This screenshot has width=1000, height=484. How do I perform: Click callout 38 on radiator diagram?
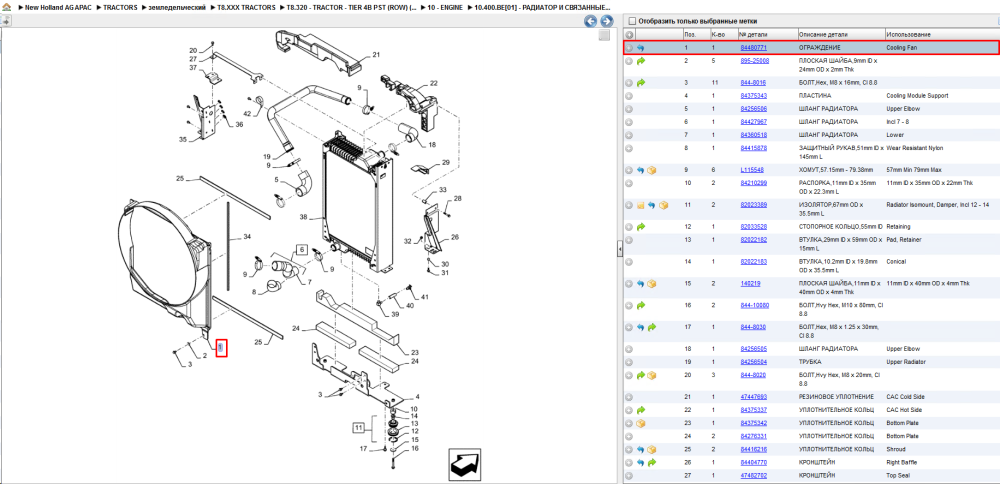pos(304,217)
